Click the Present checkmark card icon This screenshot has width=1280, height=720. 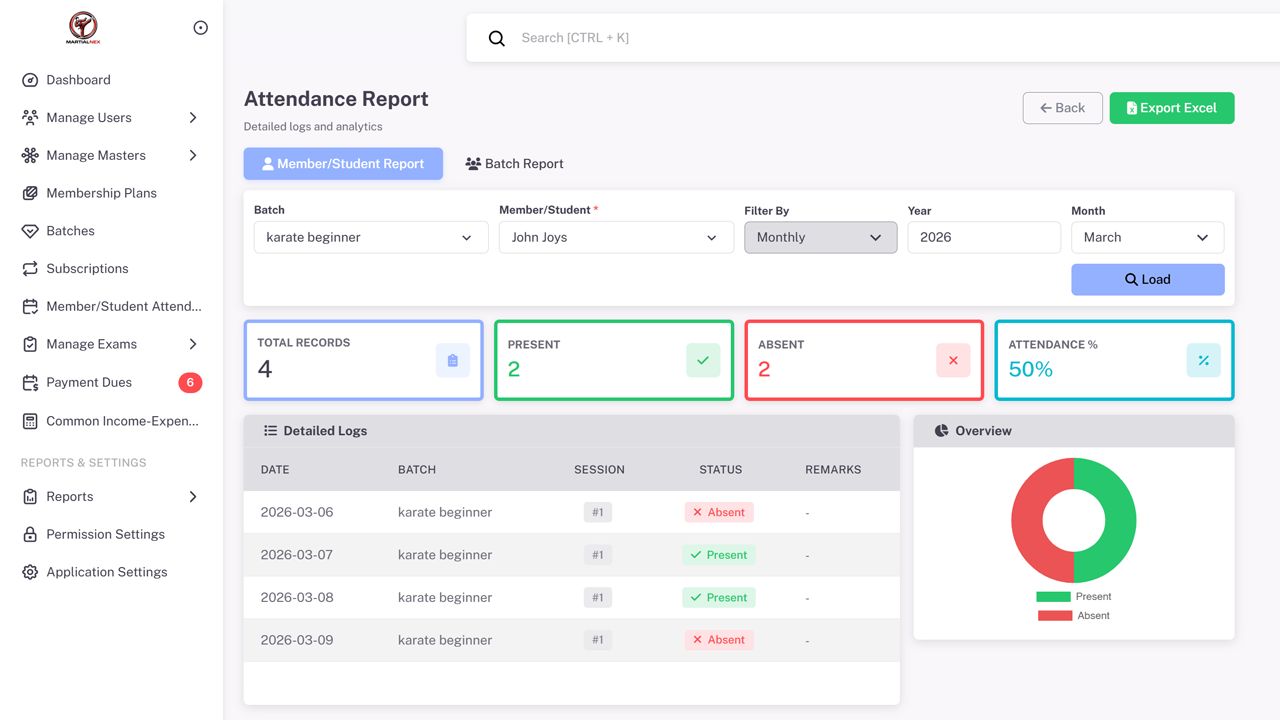pos(702,360)
